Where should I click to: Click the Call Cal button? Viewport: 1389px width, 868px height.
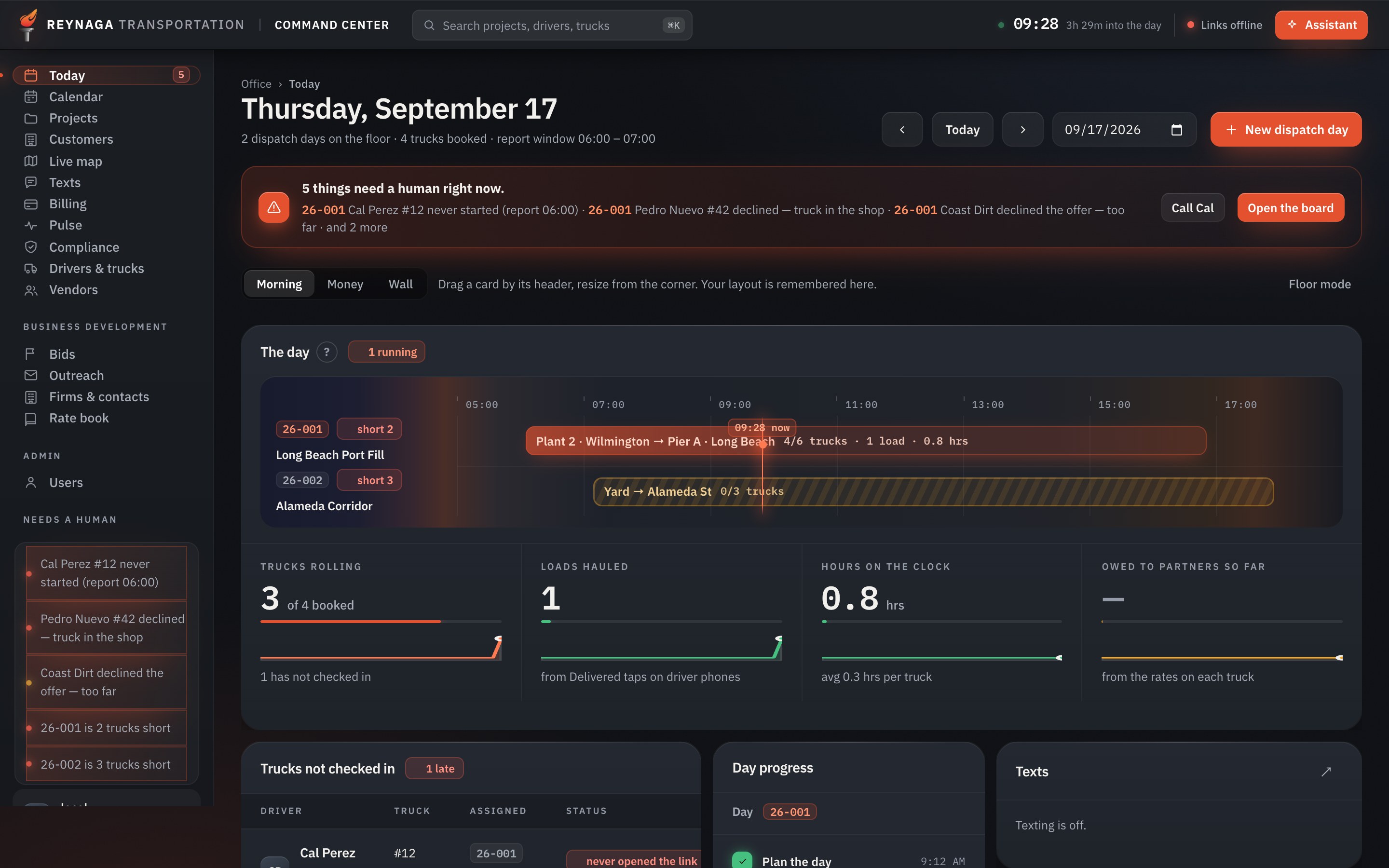(x=1193, y=207)
